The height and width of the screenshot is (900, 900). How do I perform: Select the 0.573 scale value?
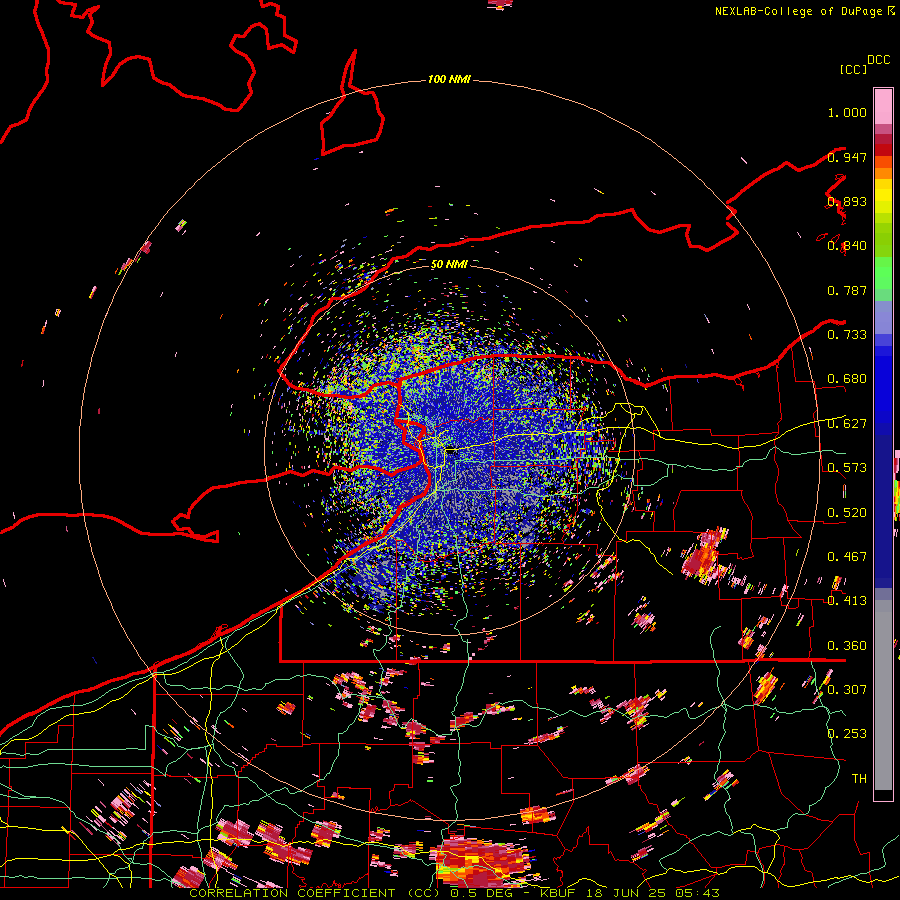click(x=847, y=468)
